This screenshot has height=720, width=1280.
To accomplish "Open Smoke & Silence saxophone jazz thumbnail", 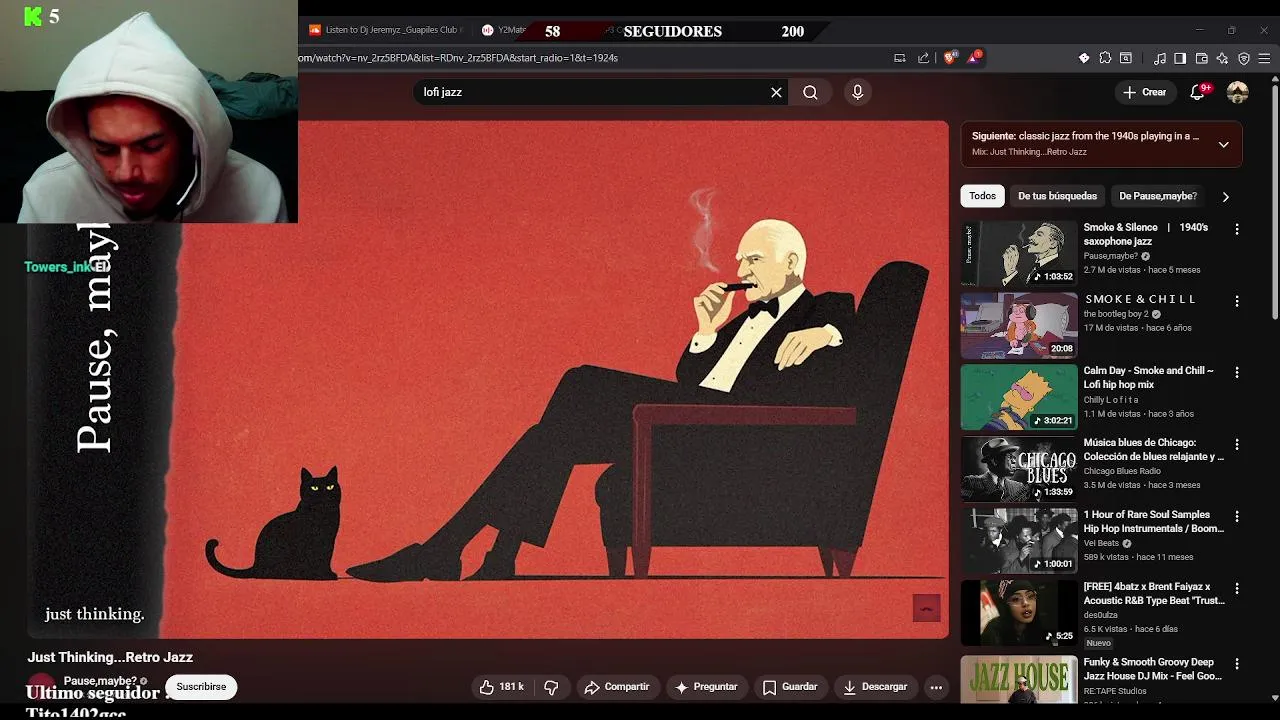I will tap(1019, 253).
